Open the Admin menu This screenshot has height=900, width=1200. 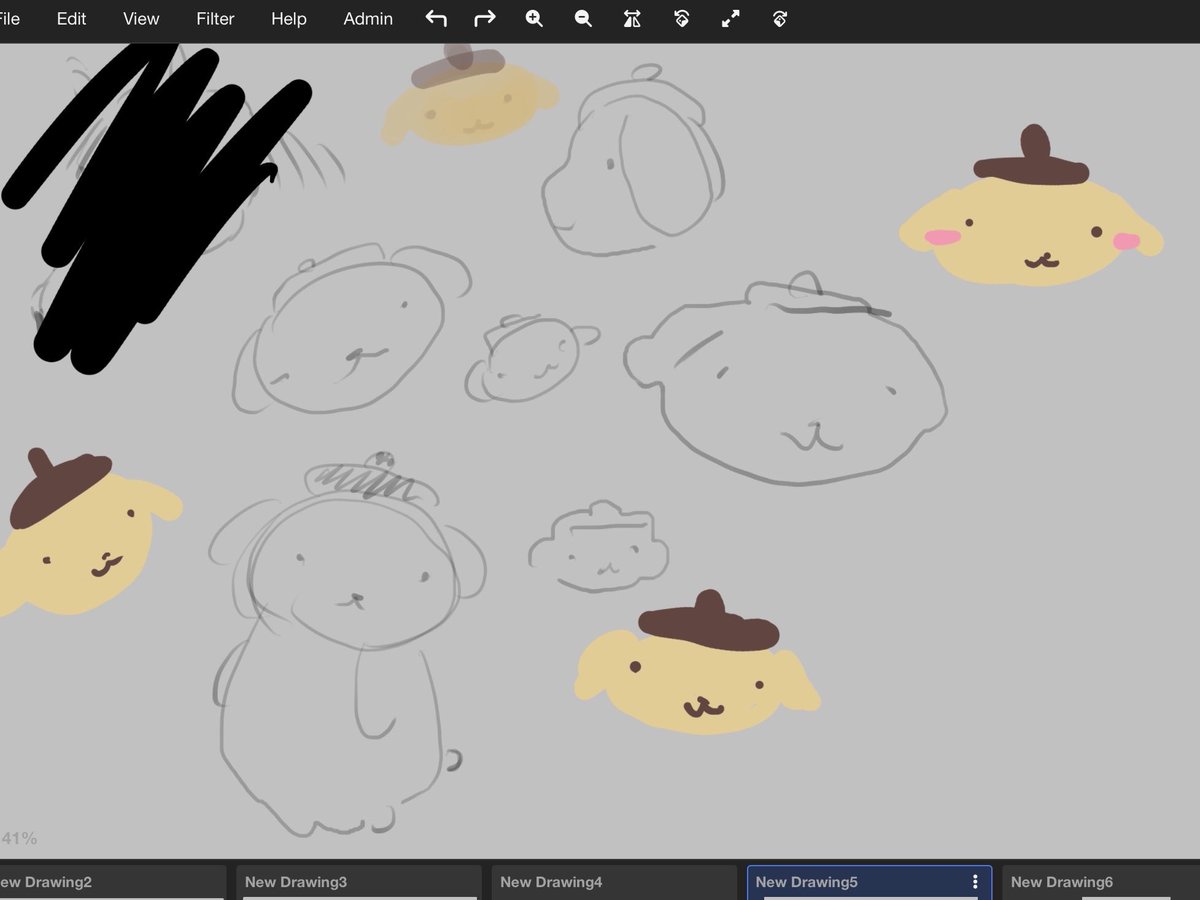point(368,19)
